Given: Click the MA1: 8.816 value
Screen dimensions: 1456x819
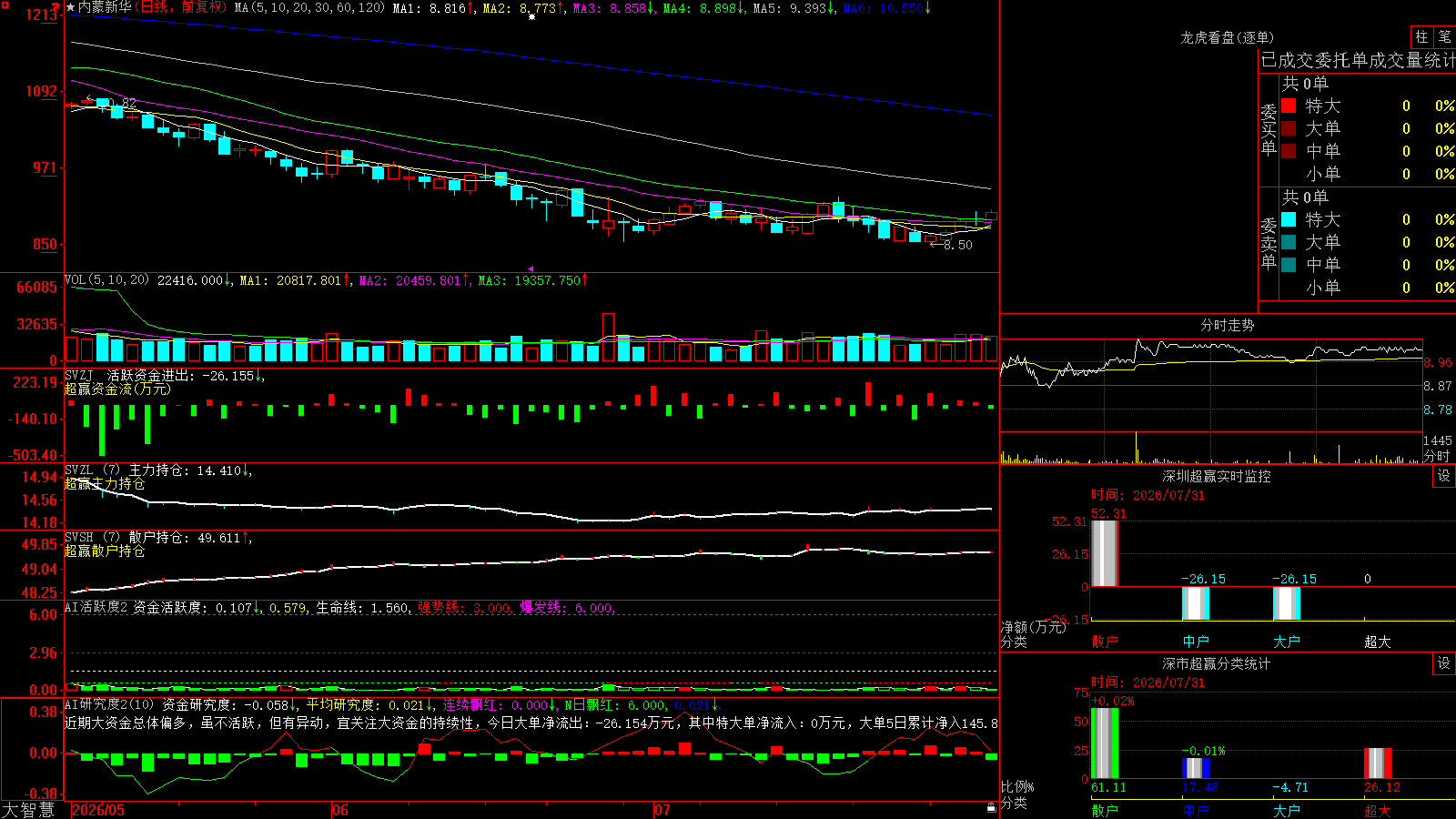Looking at the screenshot, I should tap(433, 8).
